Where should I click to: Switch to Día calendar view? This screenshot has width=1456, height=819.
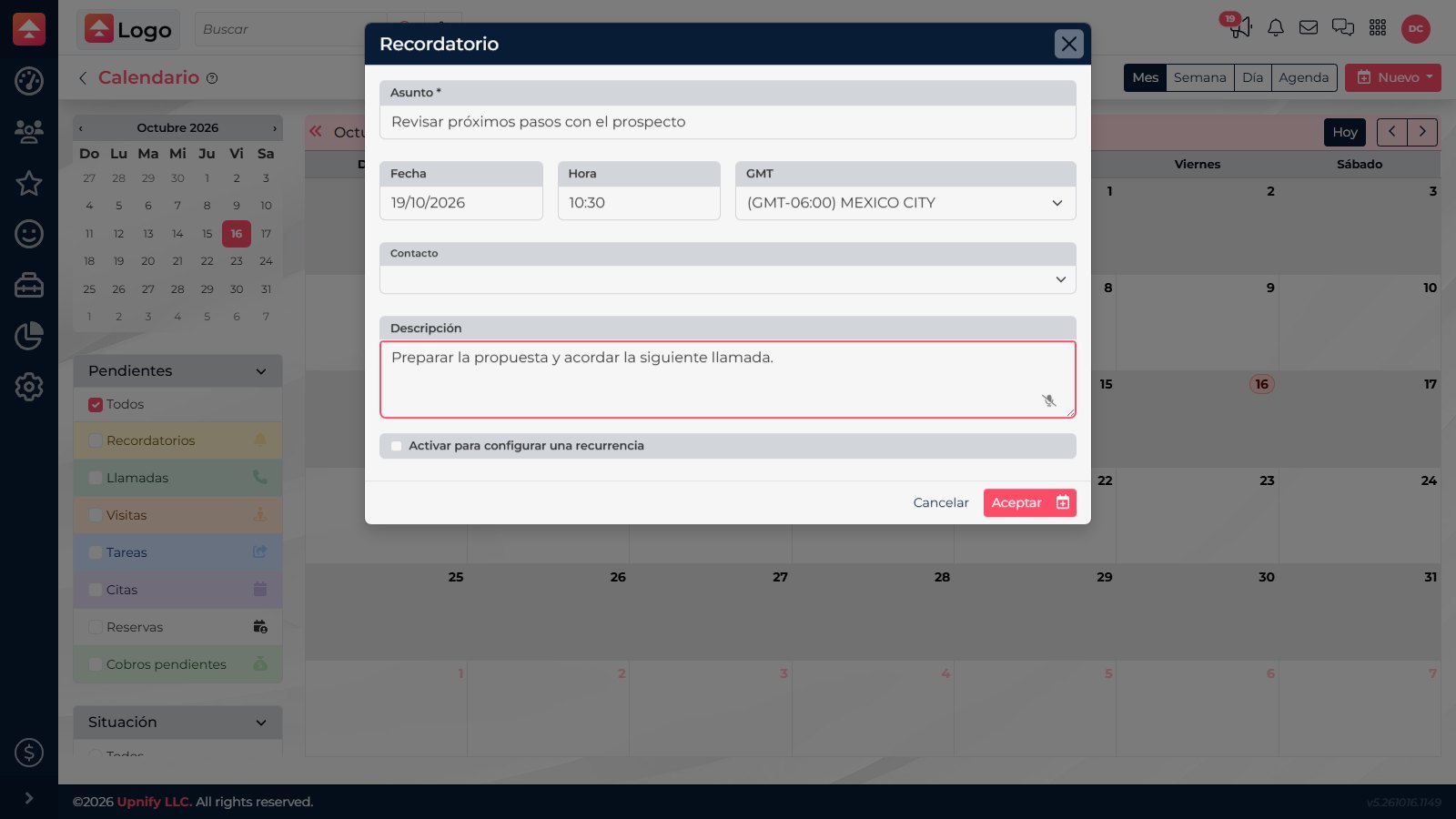tap(1253, 77)
